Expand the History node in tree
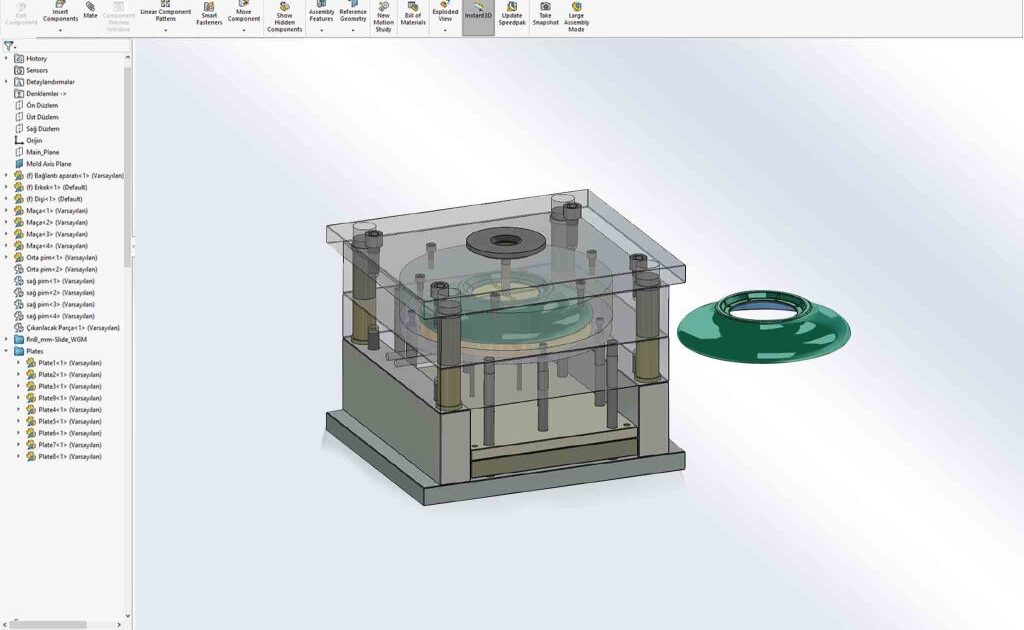 tap(6, 59)
